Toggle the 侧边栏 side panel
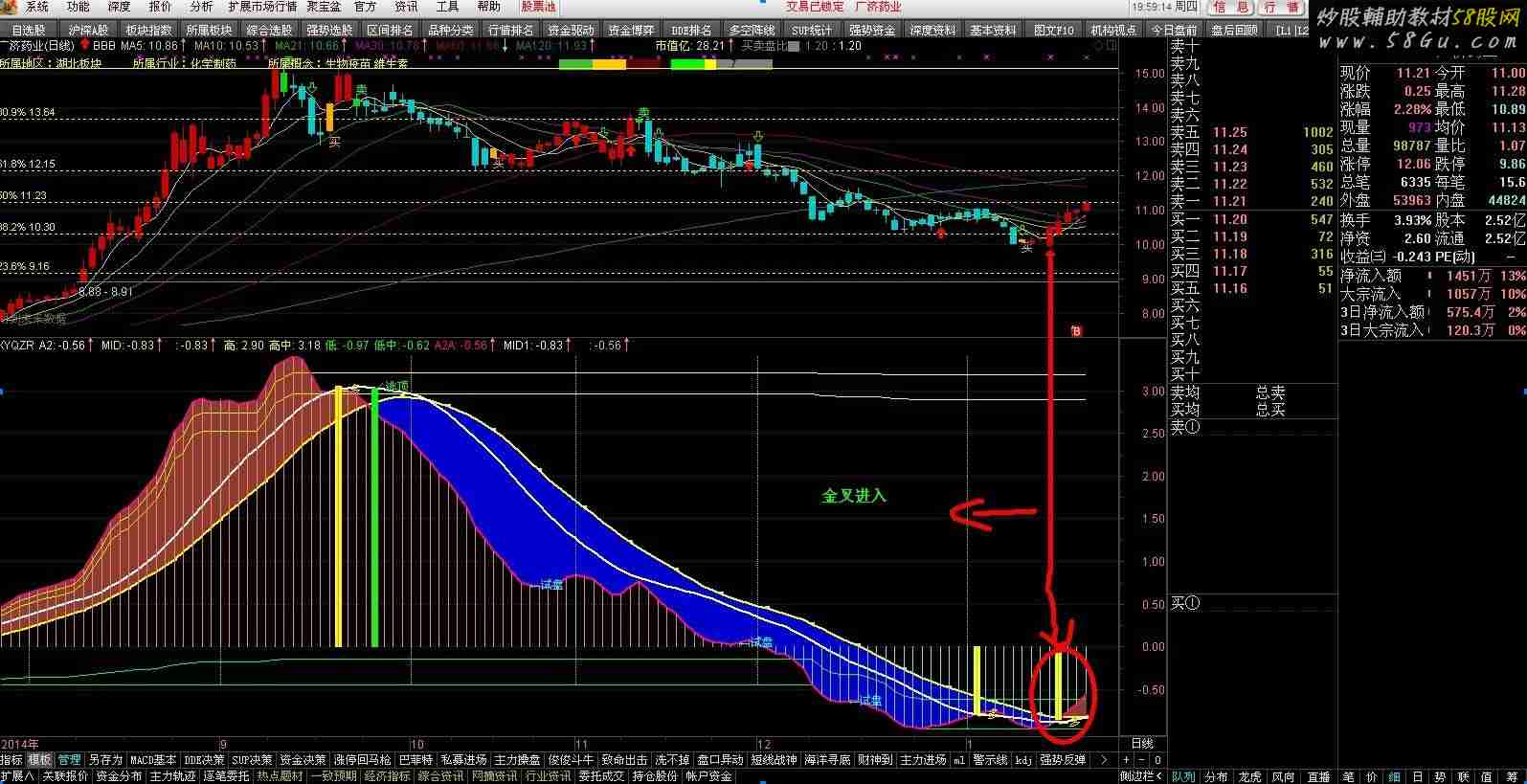1527x784 pixels. (x=1139, y=775)
